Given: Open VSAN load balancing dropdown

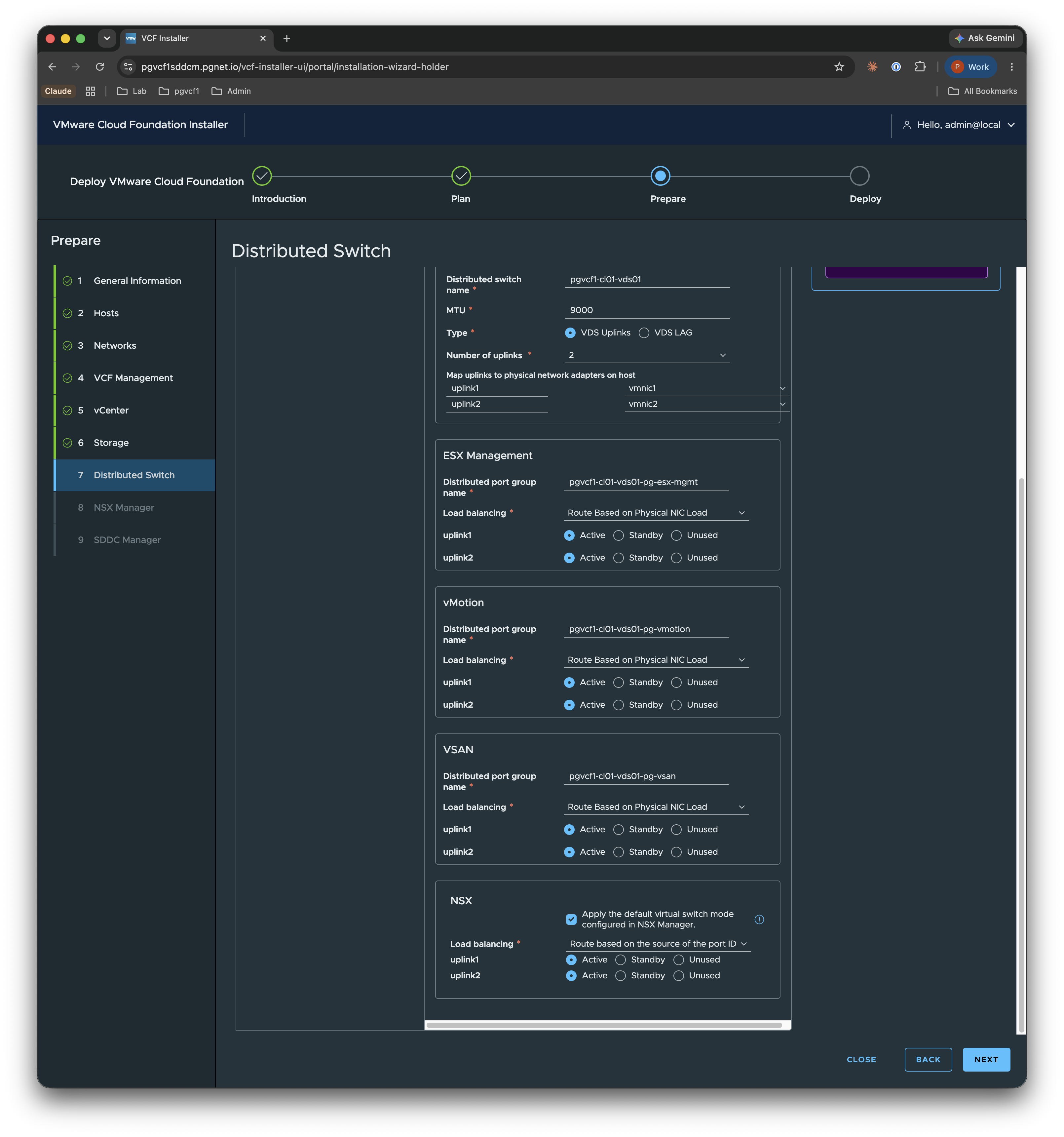Looking at the screenshot, I should click(656, 807).
